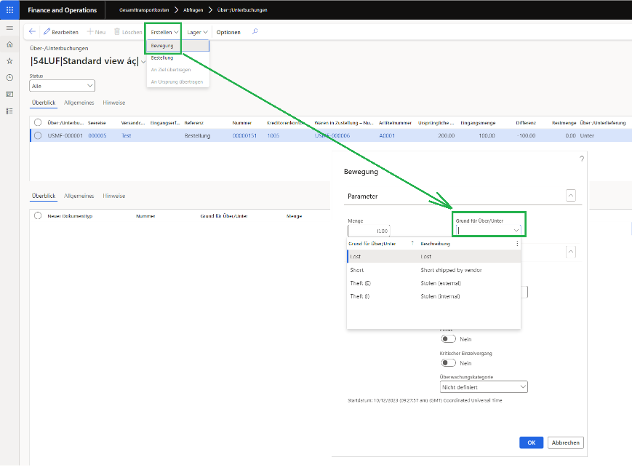Select all rows in the upper grid header
632x466 pixels.
tap(38, 121)
